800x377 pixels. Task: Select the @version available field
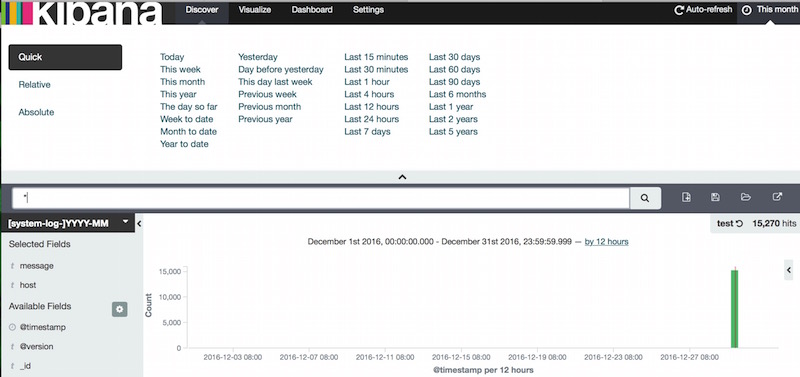(37, 346)
